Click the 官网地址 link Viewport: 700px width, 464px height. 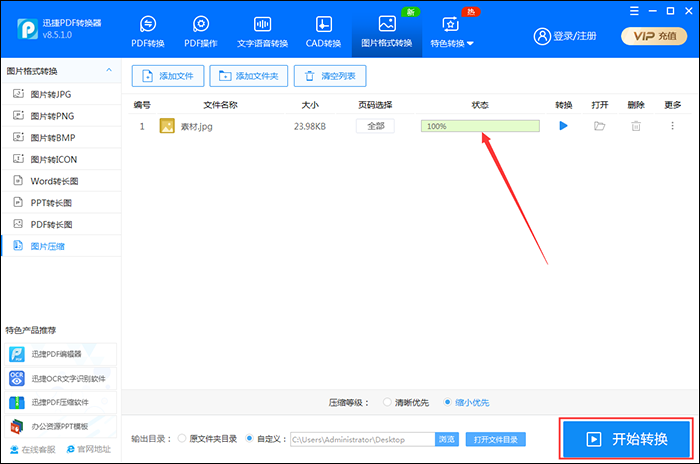pyautogui.click(x=89, y=449)
